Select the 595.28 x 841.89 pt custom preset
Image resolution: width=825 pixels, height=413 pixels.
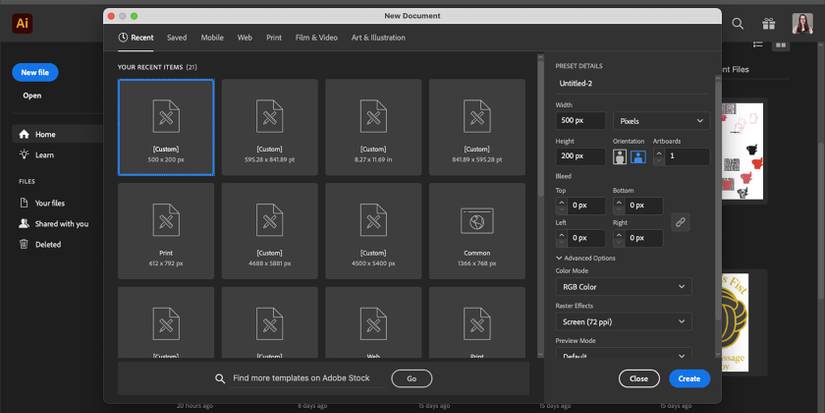click(x=270, y=127)
